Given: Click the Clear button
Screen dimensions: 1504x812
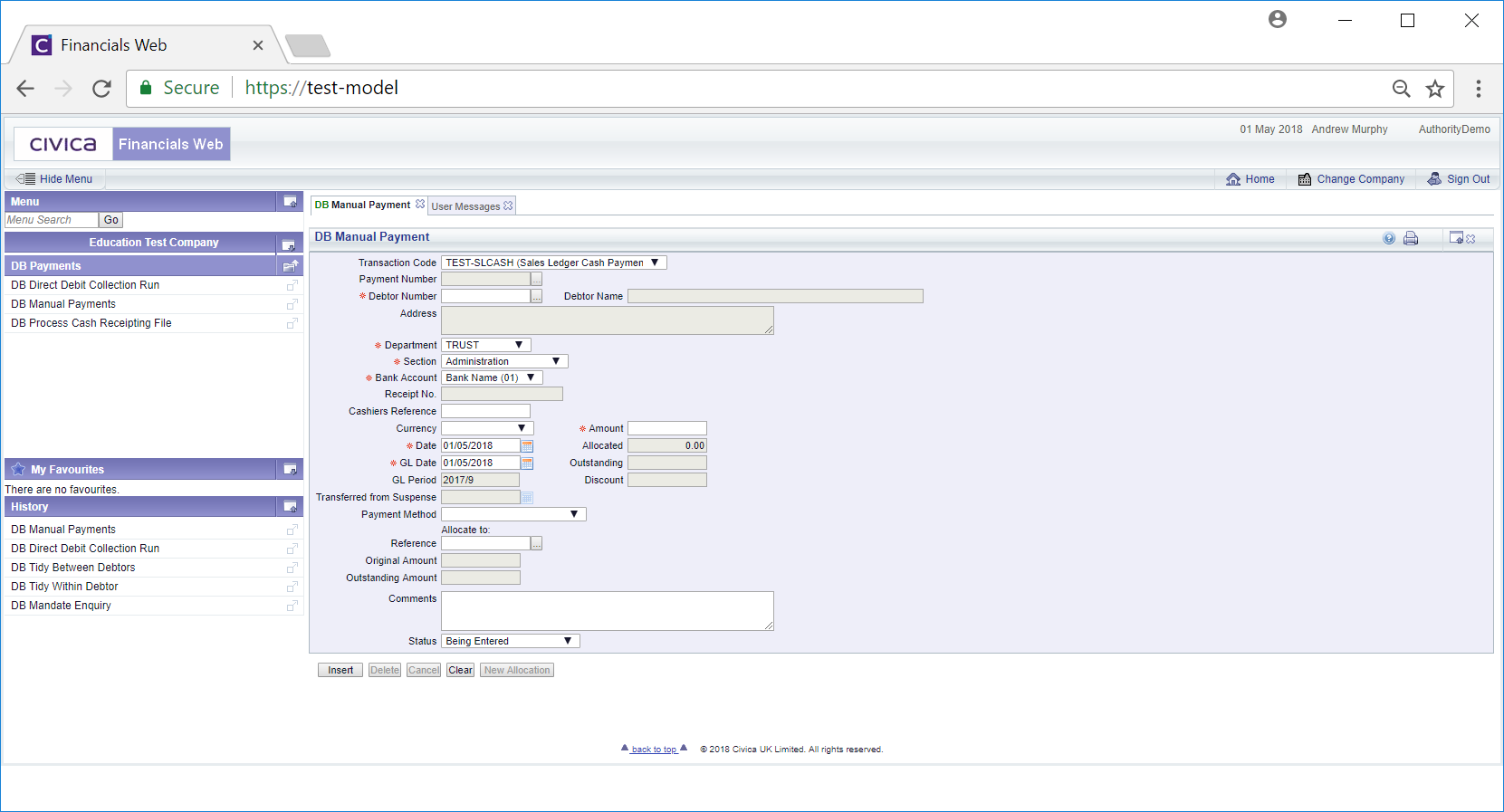Looking at the screenshot, I should (x=460, y=670).
